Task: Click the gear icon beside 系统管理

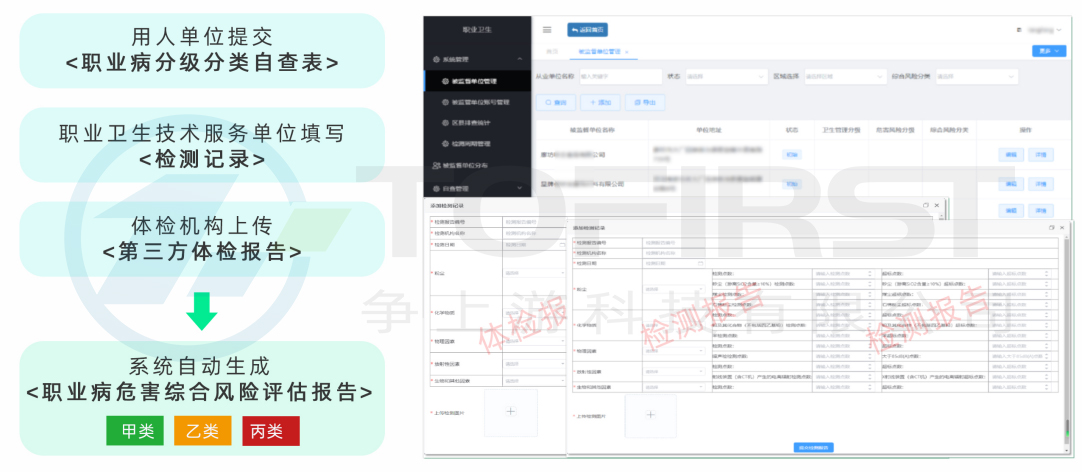Action: pos(436,60)
